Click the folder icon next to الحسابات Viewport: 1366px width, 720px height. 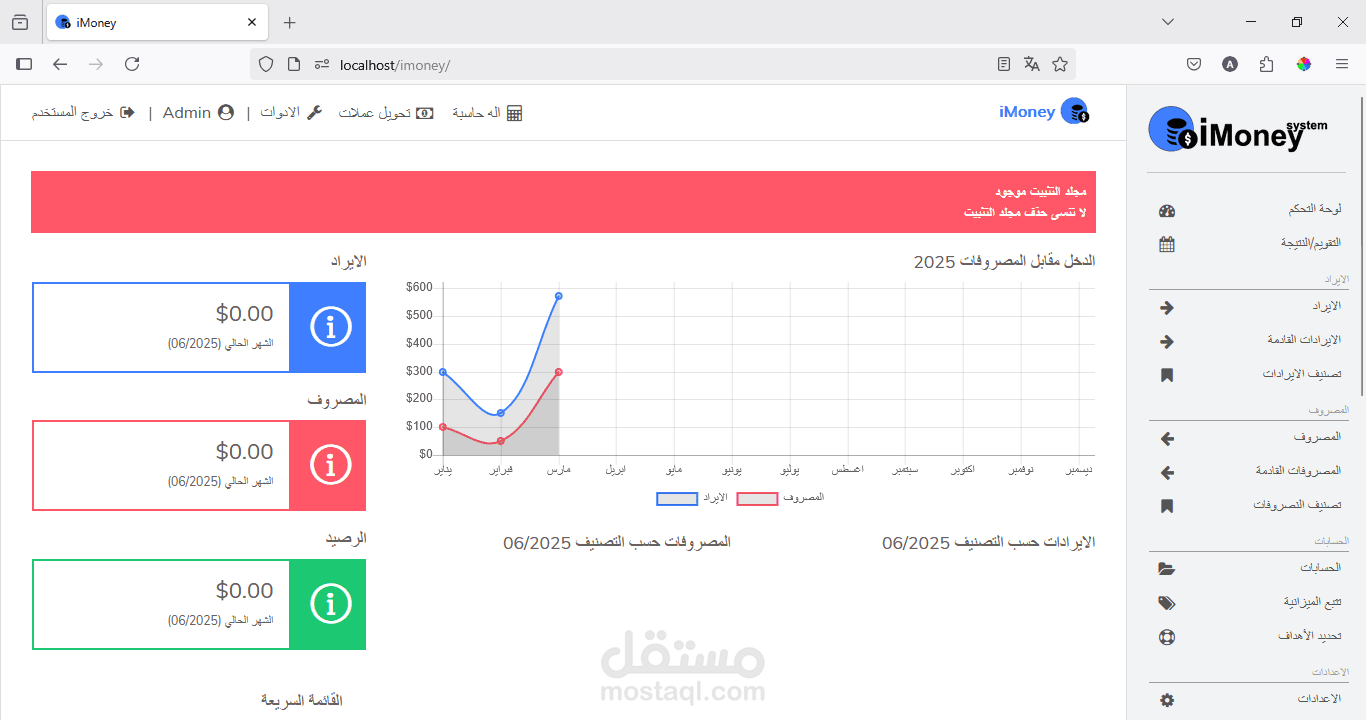tap(1167, 569)
